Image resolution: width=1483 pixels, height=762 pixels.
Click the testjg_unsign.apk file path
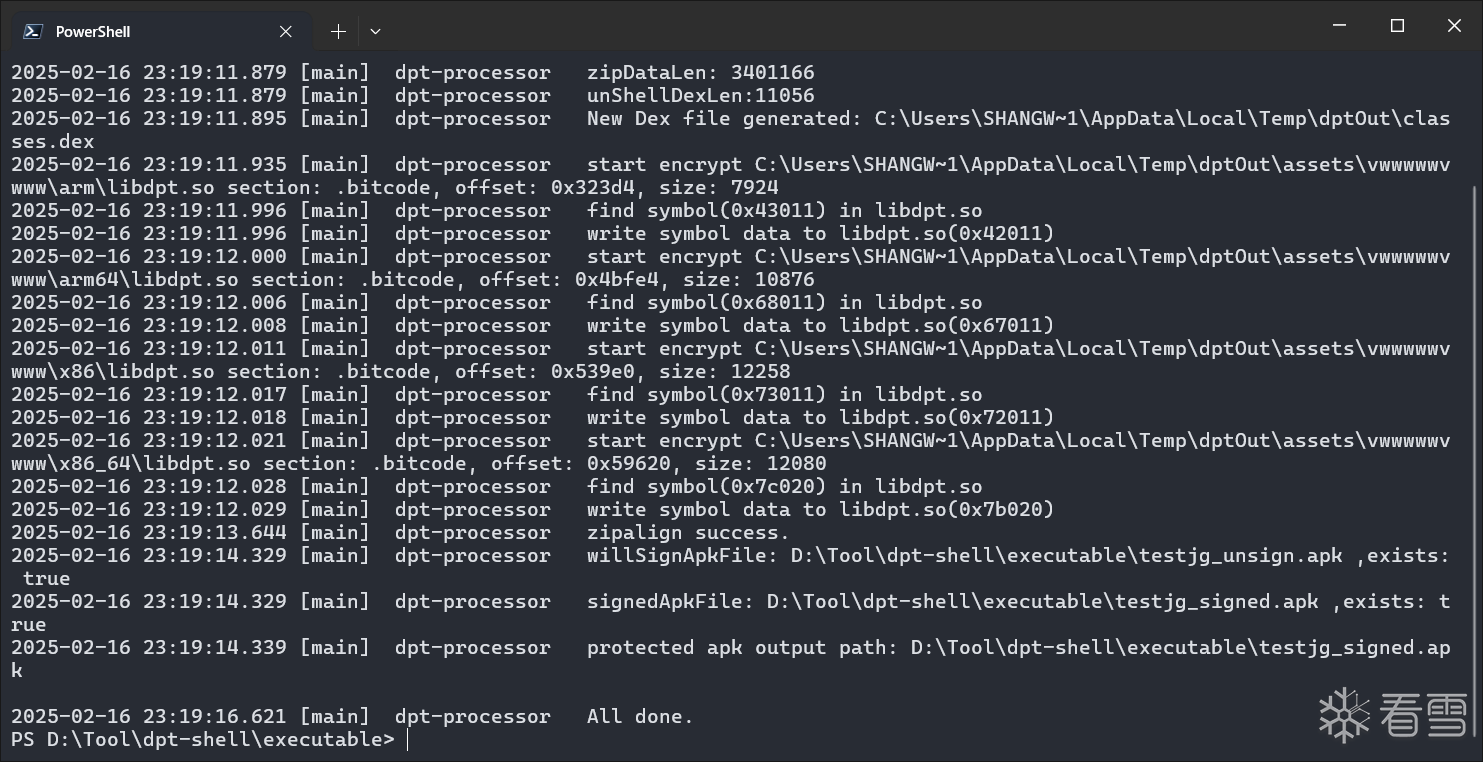tap(1066, 556)
